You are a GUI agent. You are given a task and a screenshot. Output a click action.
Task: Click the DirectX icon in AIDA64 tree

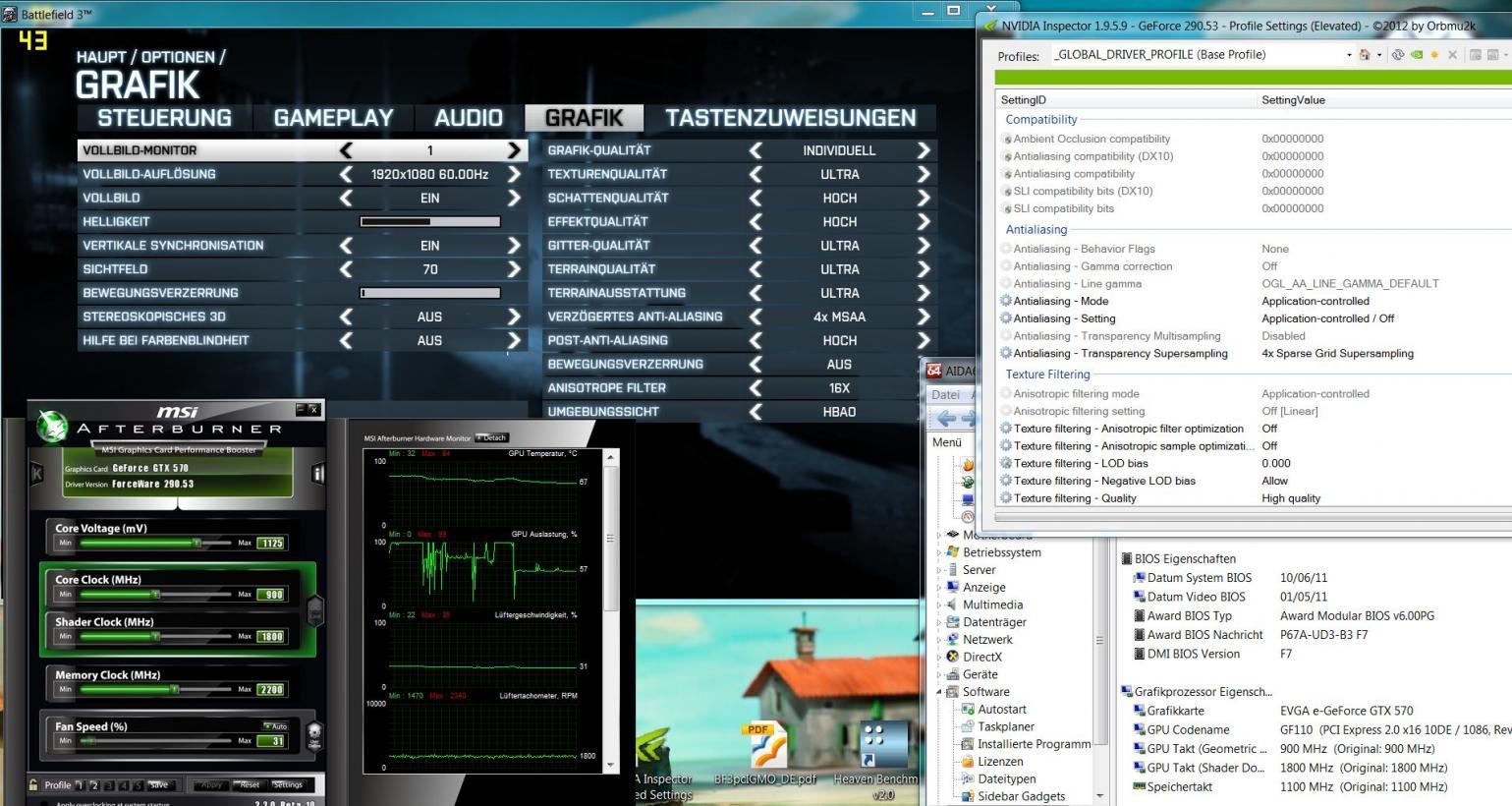coord(952,657)
